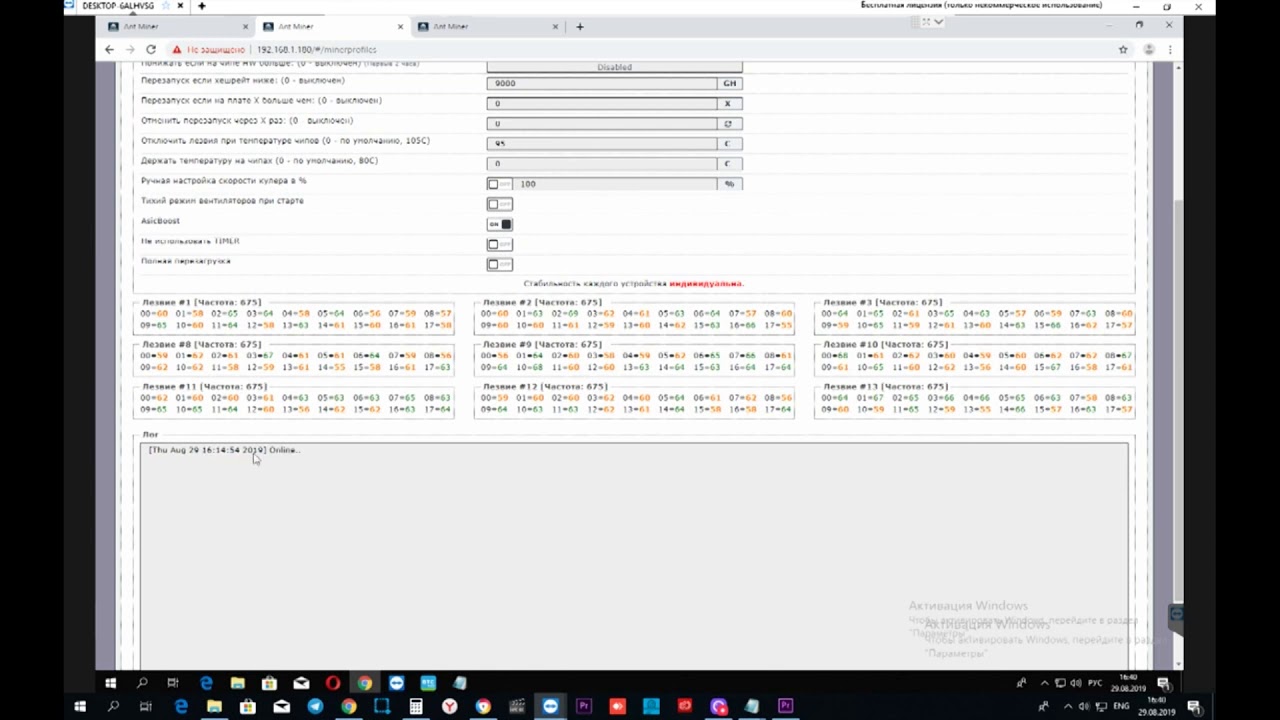Open Snip tool on the local taskbar

pos(382,707)
